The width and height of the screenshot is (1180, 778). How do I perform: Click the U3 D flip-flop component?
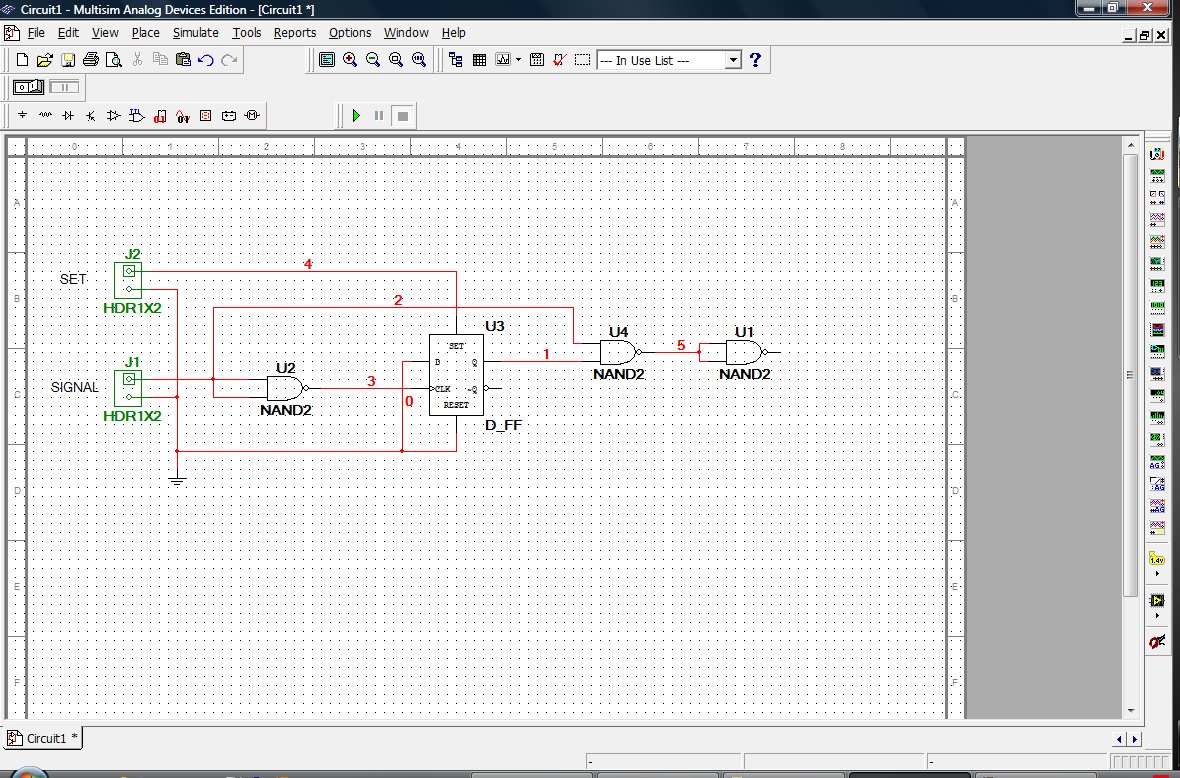(x=456, y=374)
